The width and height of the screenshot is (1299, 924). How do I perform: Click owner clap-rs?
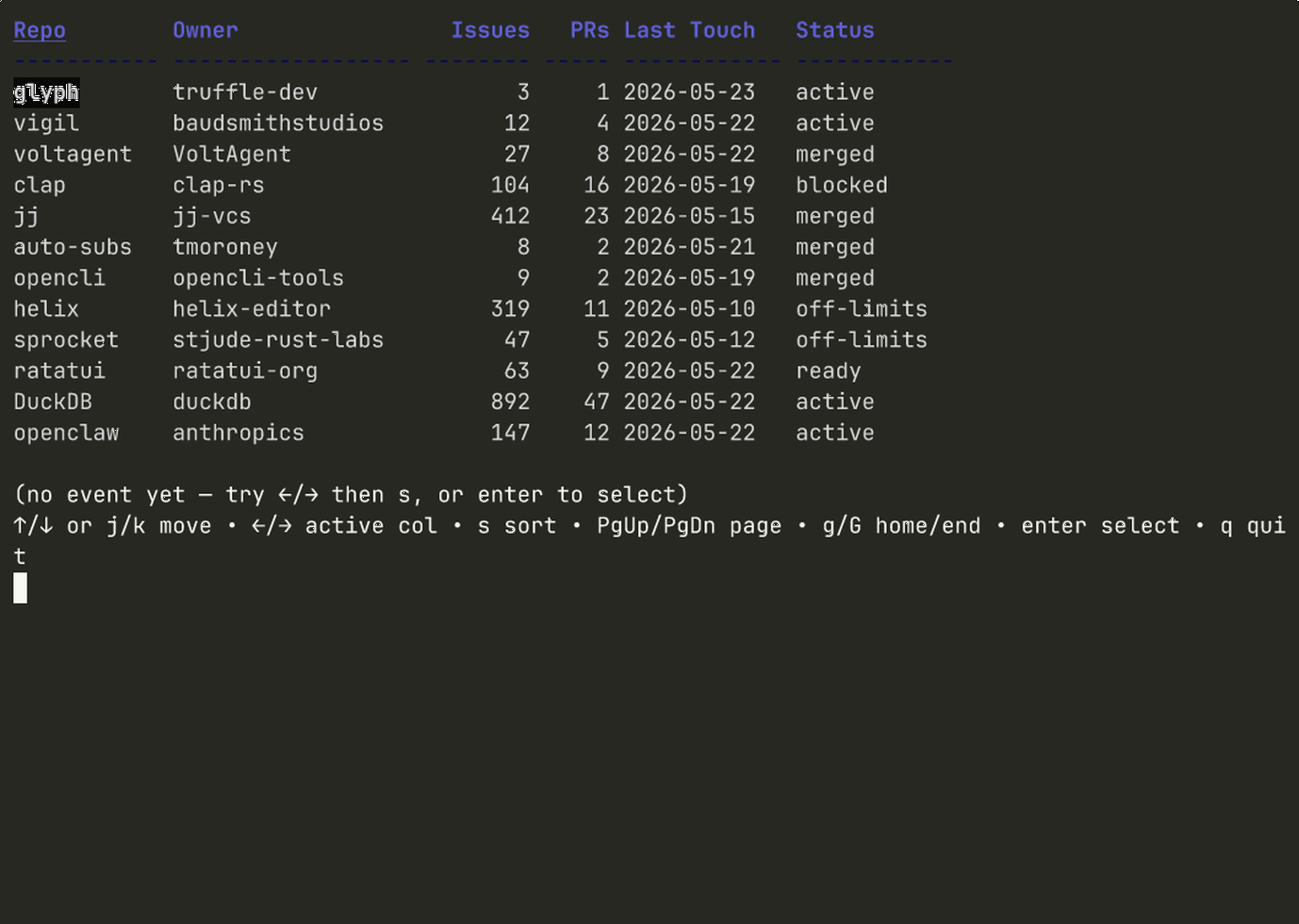pos(219,186)
